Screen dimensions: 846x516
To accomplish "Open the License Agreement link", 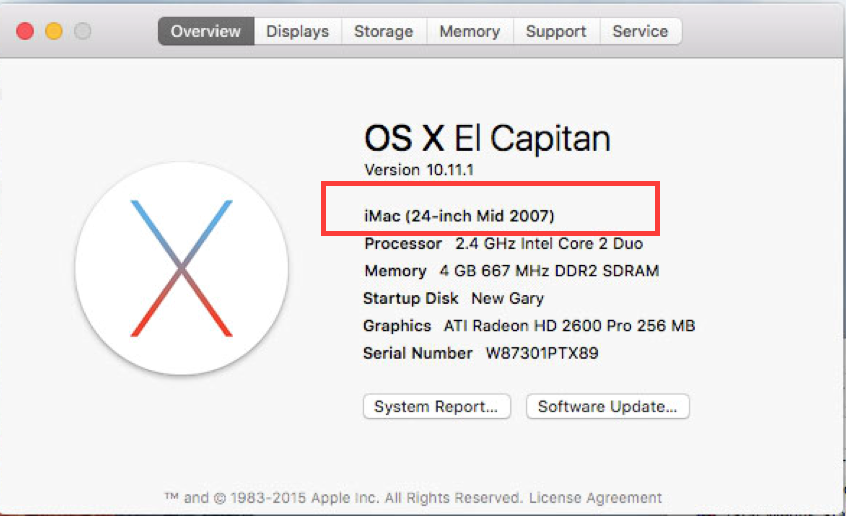I will (x=595, y=497).
